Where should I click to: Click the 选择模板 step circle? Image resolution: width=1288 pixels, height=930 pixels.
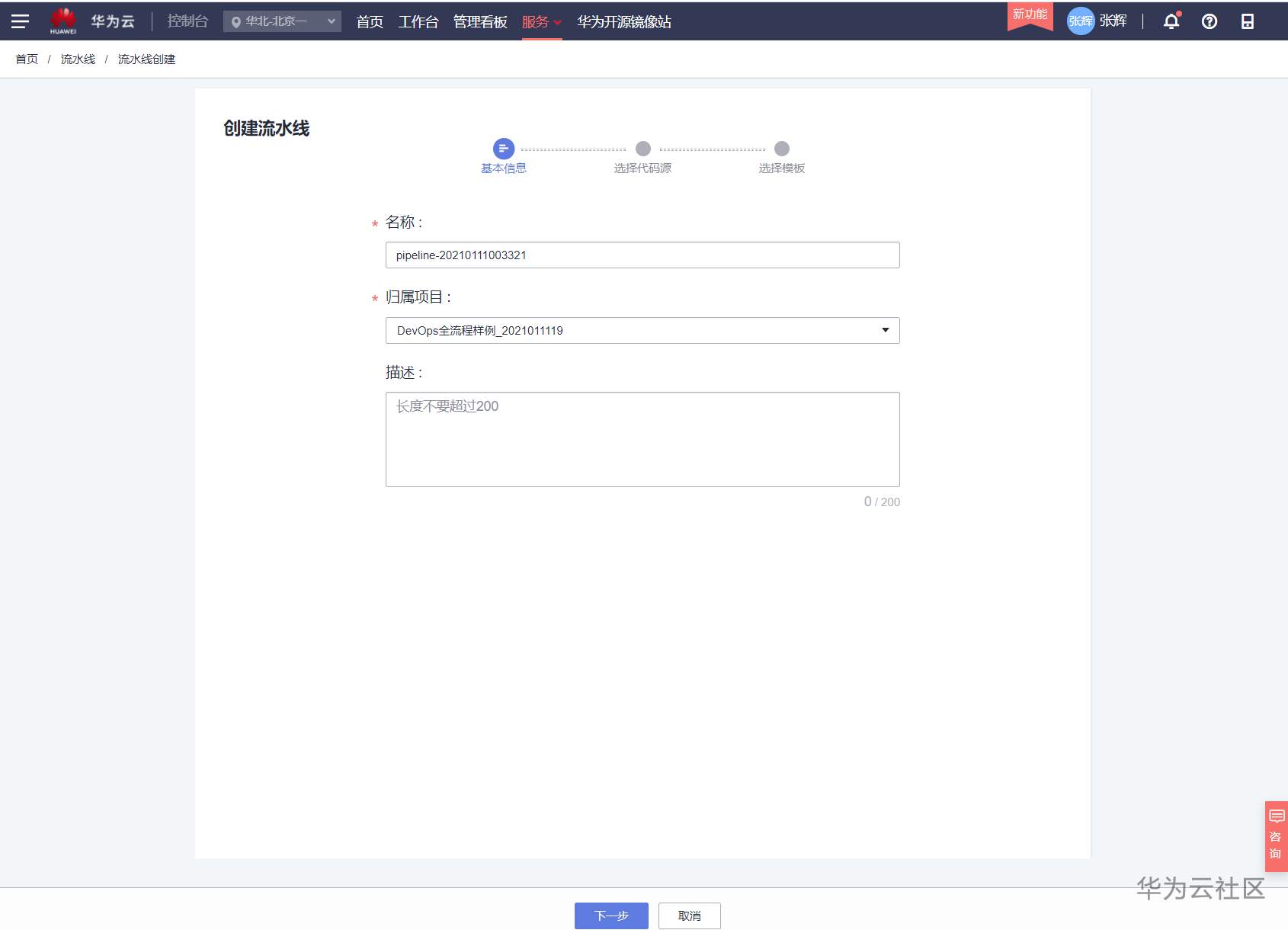point(782,149)
